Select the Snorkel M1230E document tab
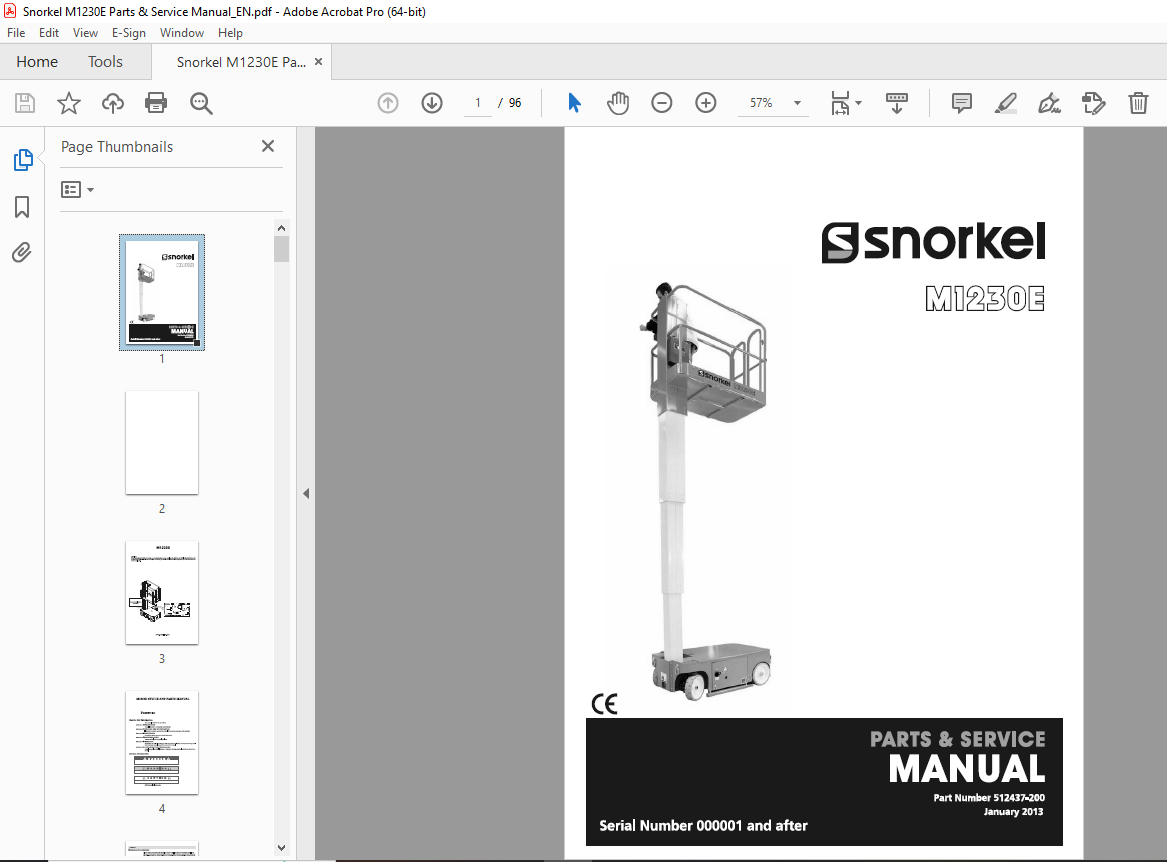The image size is (1167, 862). 241,62
